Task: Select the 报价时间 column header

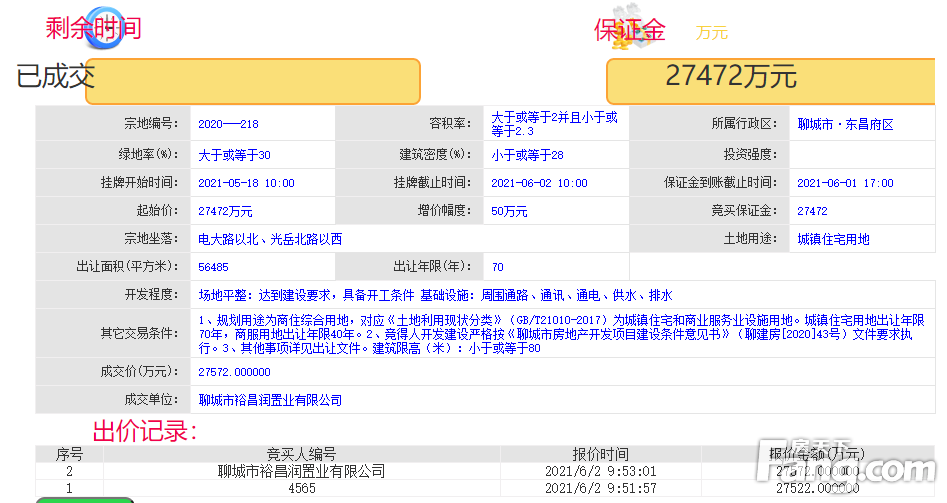Action: tap(601, 454)
